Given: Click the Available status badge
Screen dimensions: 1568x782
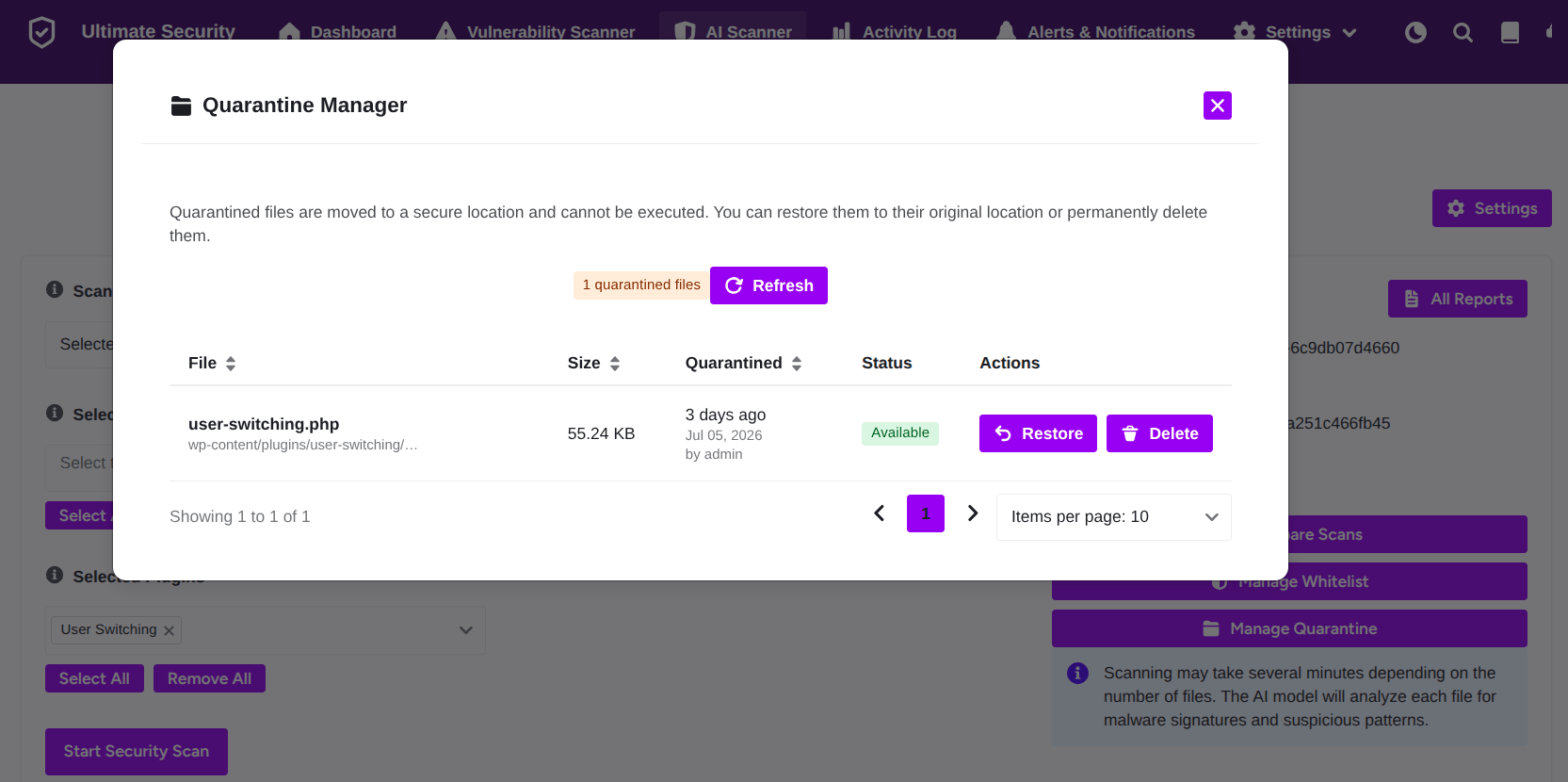Looking at the screenshot, I should (900, 432).
